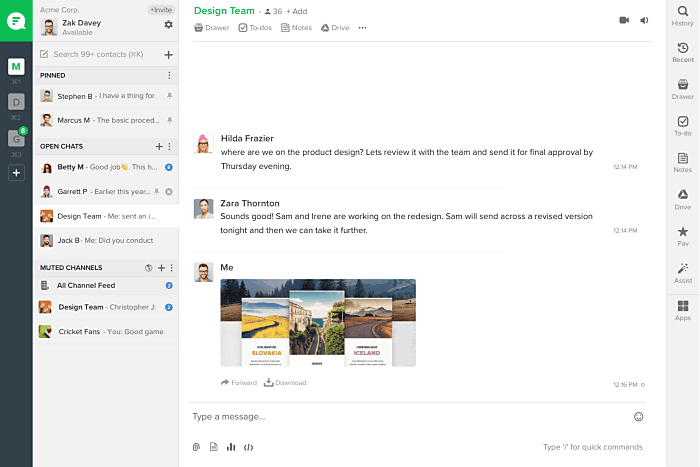Open Muted Channels options menu
700x467 pixels.
(x=171, y=267)
